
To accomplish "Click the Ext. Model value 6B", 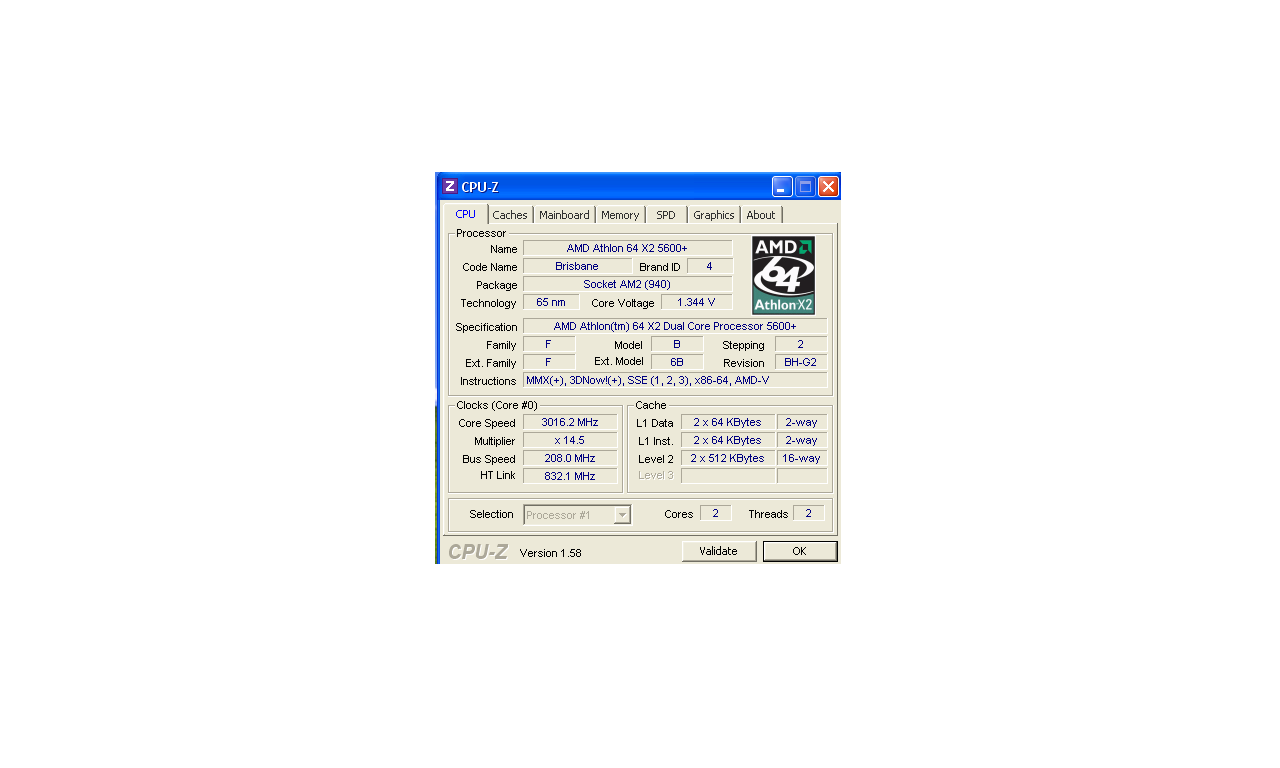I will (677, 362).
